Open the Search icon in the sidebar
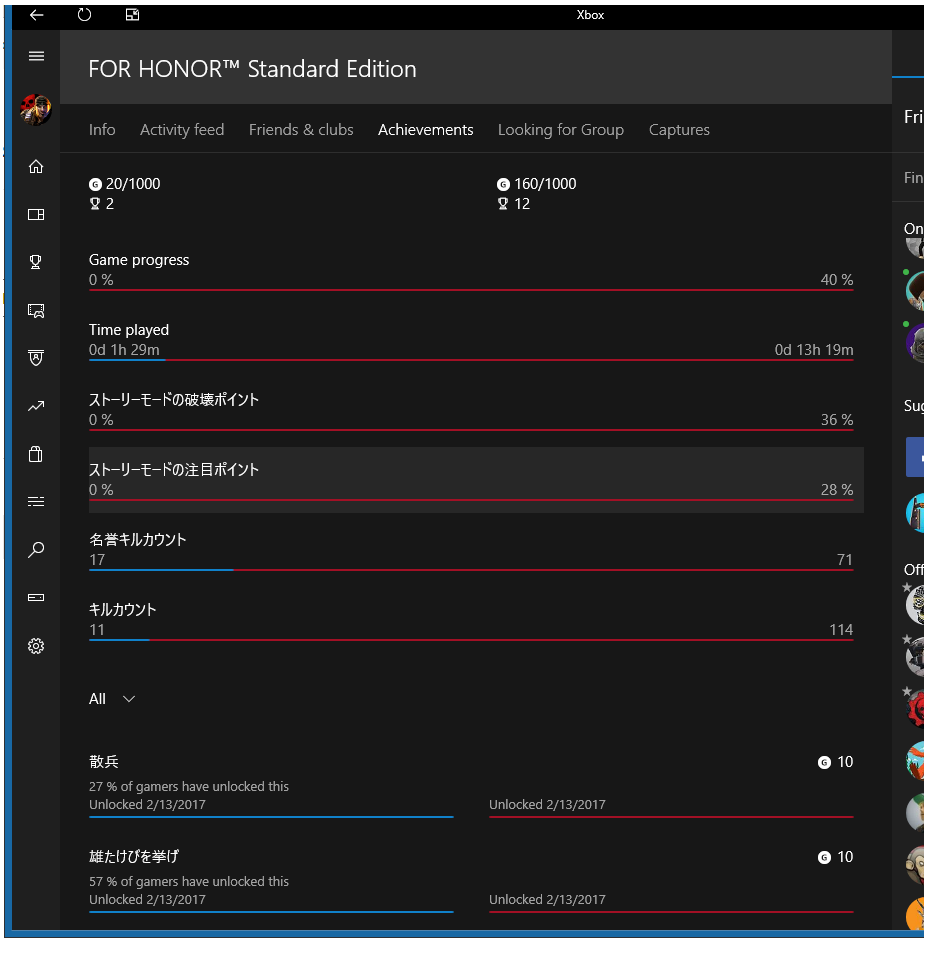This screenshot has width=946, height=962. pyautogui.click(x=36, y=550)
